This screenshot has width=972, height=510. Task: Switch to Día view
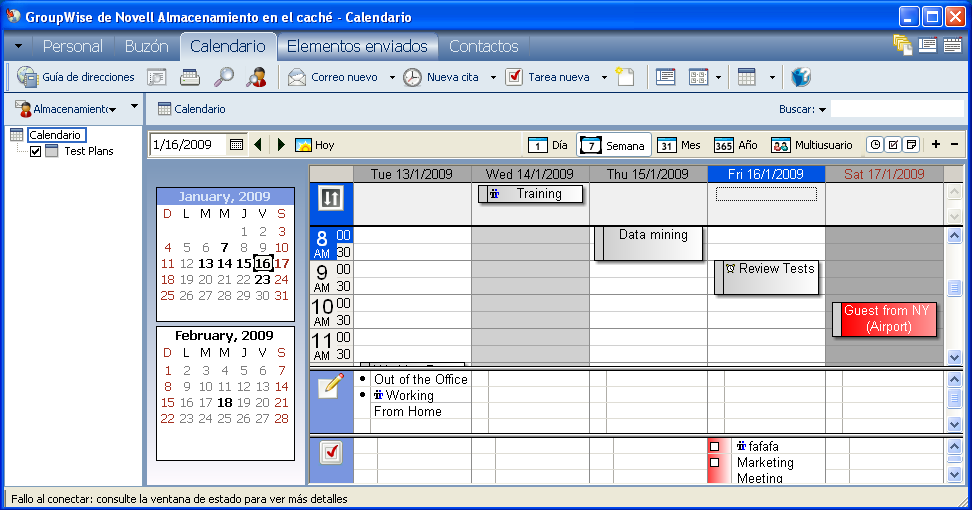click(549, 145)
